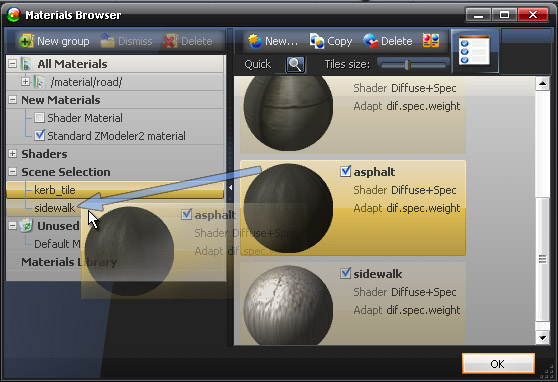Switch to list view checklist icon
Screen dimensions: 558x382
[x=475, y=51]
